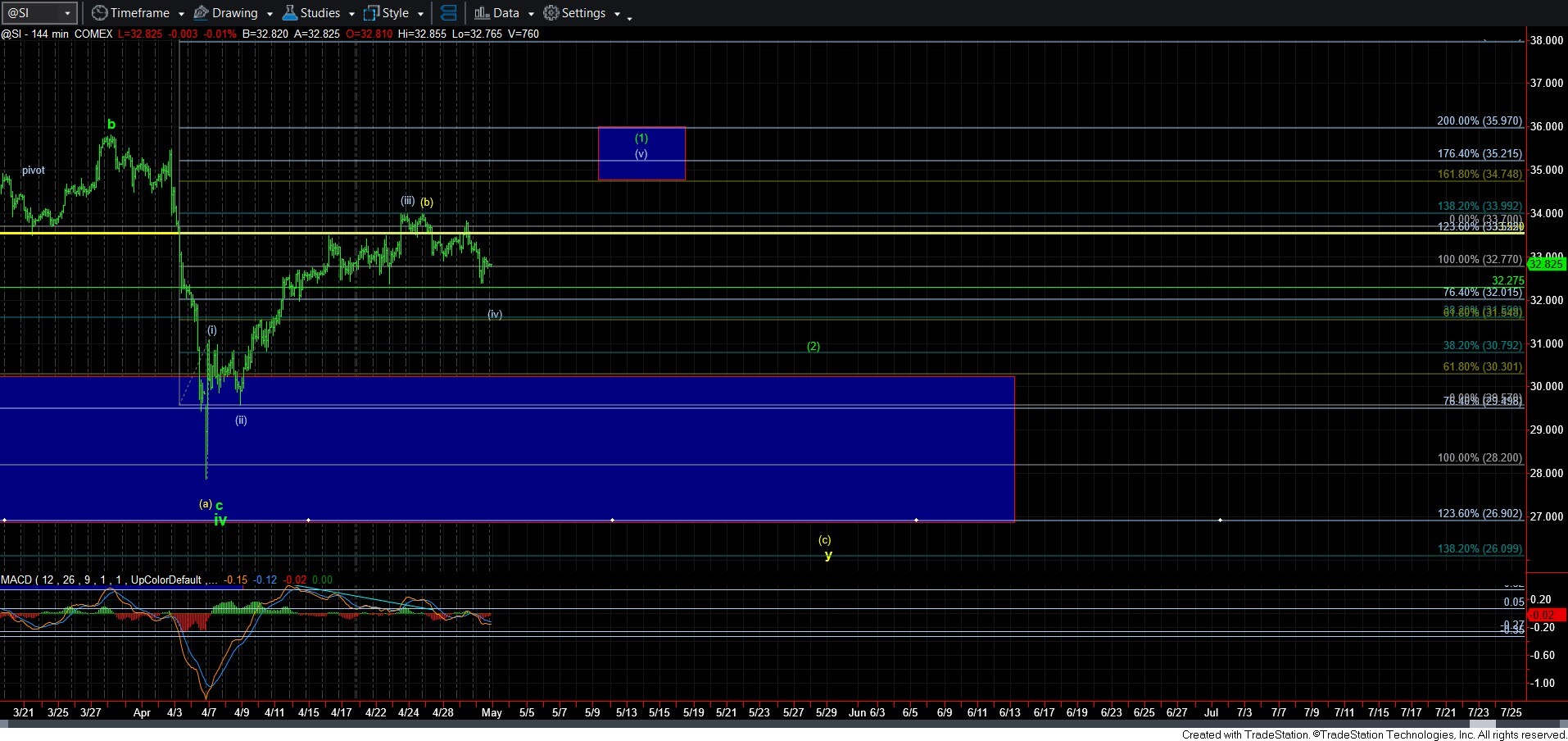The image size is (1568, 741).
Task: Select the (v) label in target box
Action: [x=641, y=153]
